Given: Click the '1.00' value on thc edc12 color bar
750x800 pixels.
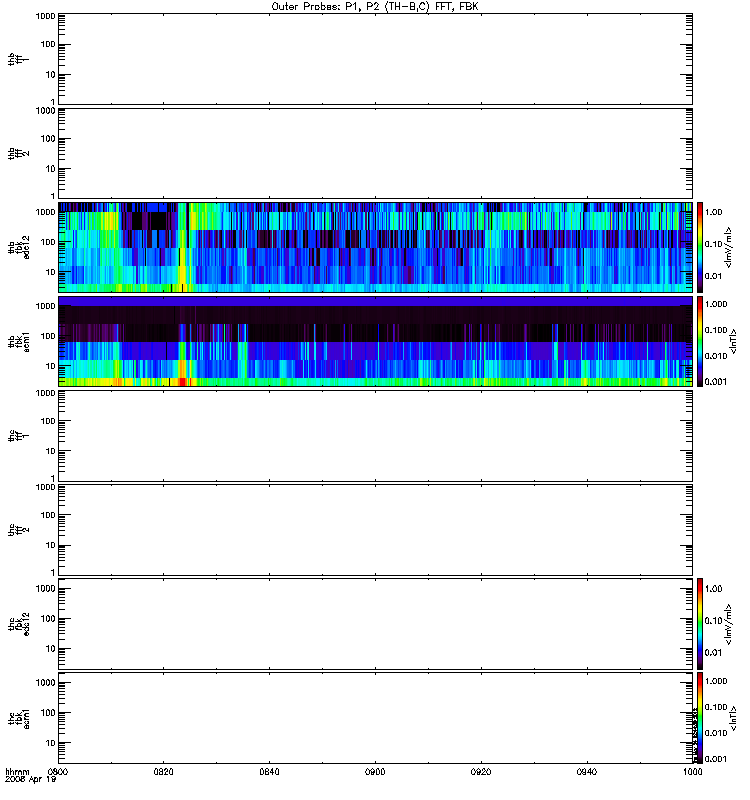Looking at the screenshot, I should click(x=713, y=589).
